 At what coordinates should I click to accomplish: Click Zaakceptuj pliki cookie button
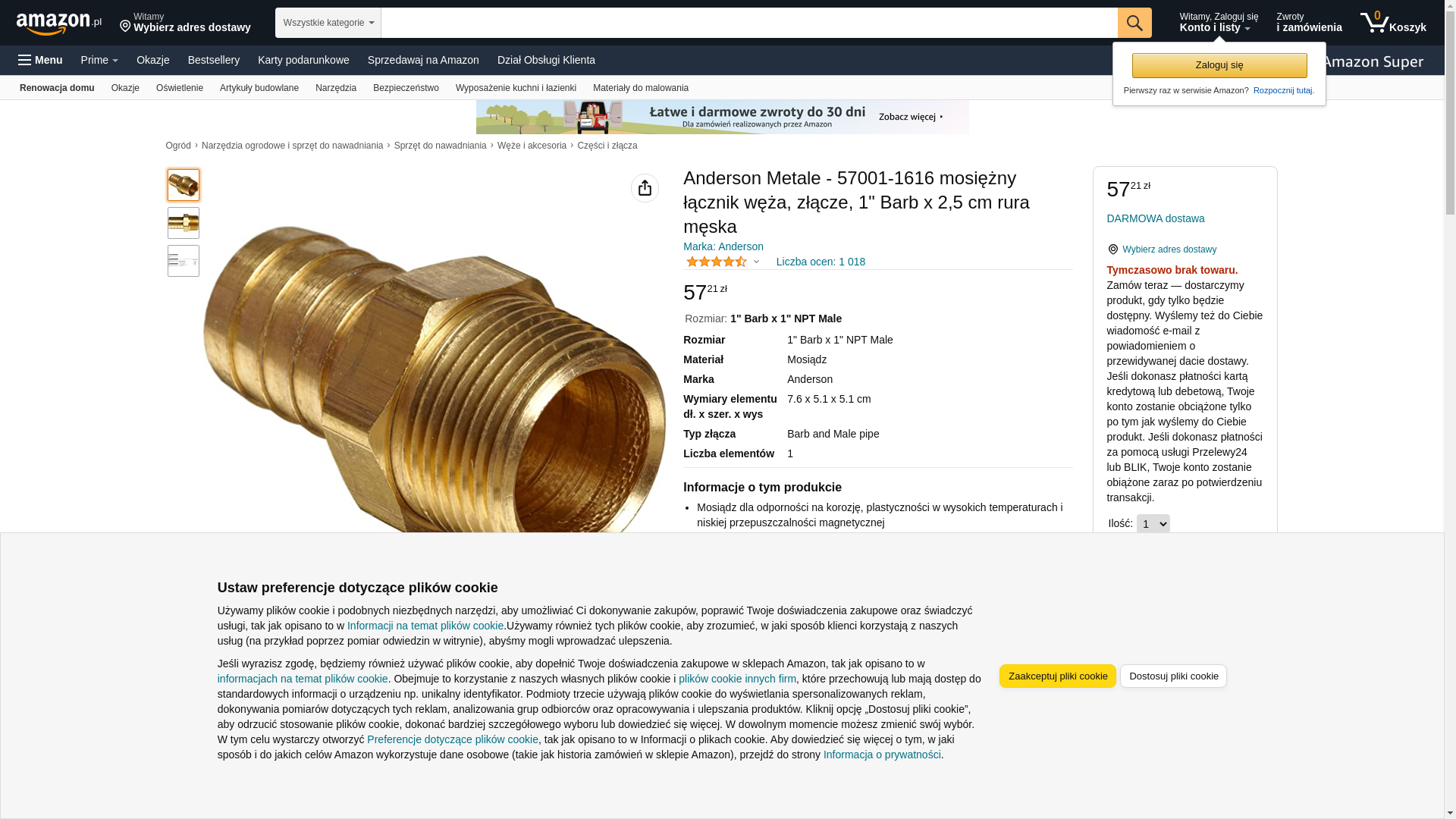pos(1057,676)
